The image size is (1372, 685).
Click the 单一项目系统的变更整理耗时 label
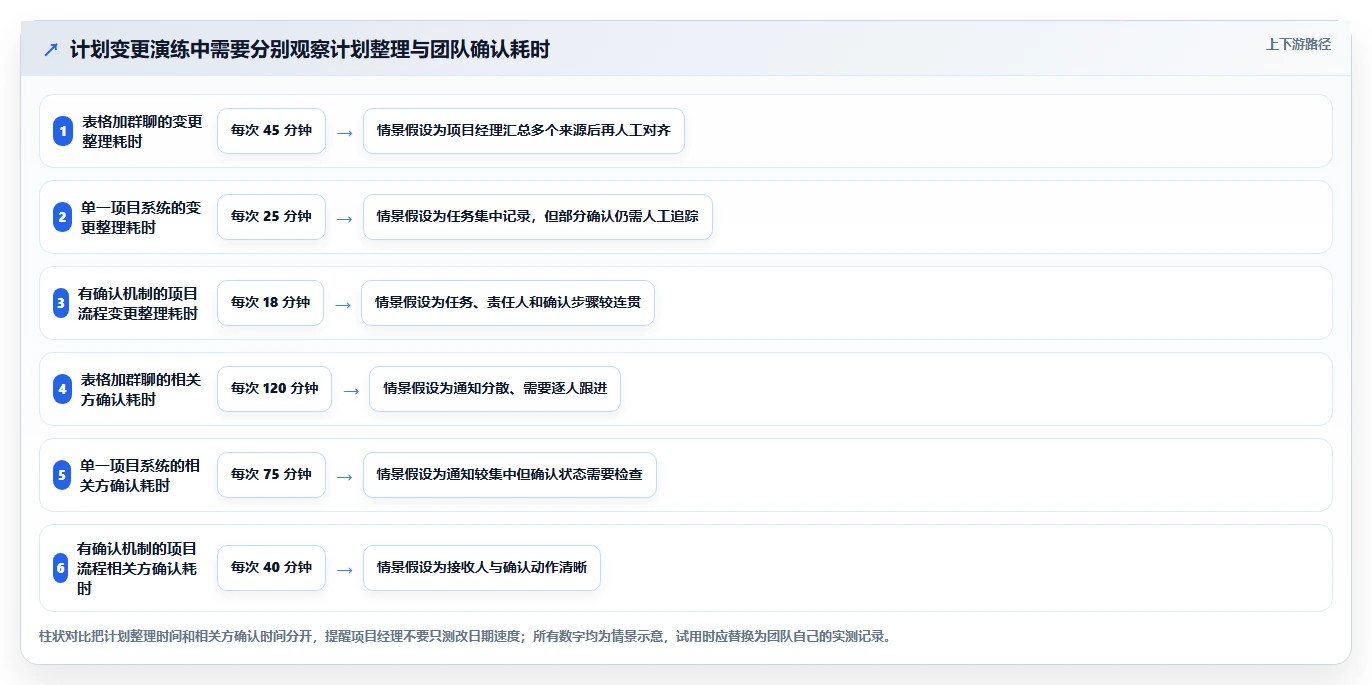pos(141,217)
